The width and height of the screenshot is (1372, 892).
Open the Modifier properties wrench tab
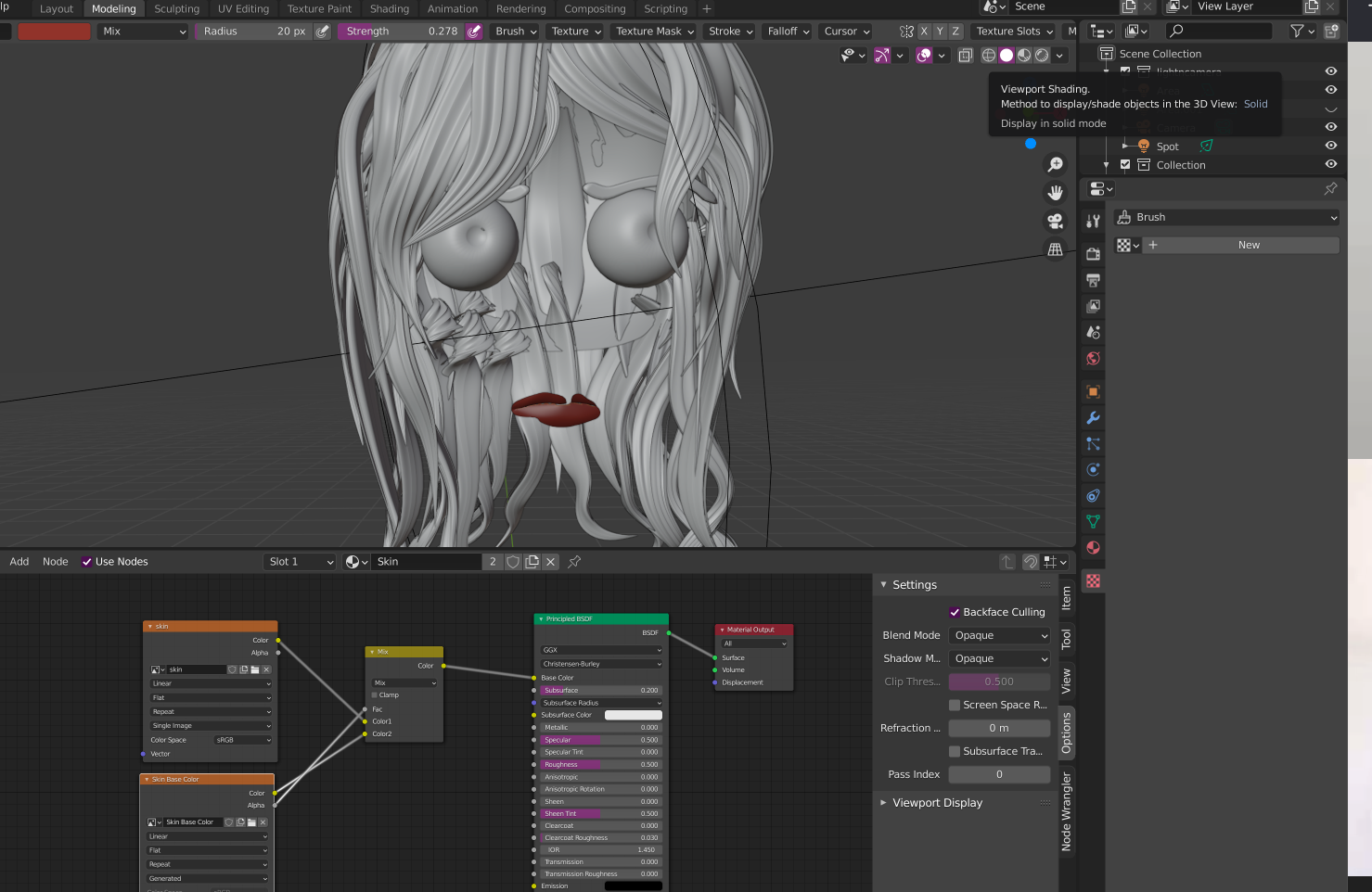pyautogui.click(x=1093, y=418)
